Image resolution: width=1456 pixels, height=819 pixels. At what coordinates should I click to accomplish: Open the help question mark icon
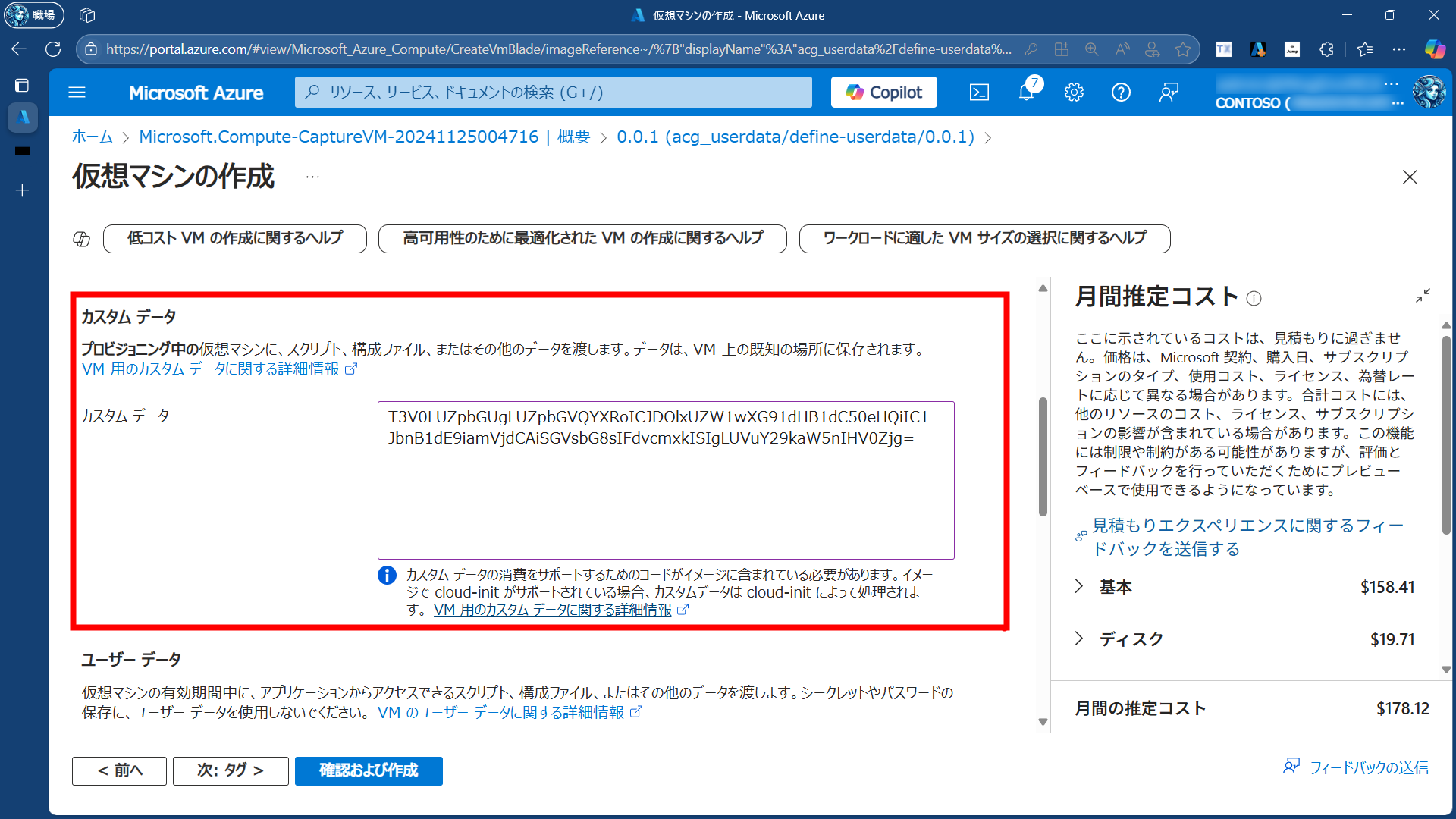(x=1121, y=93)
